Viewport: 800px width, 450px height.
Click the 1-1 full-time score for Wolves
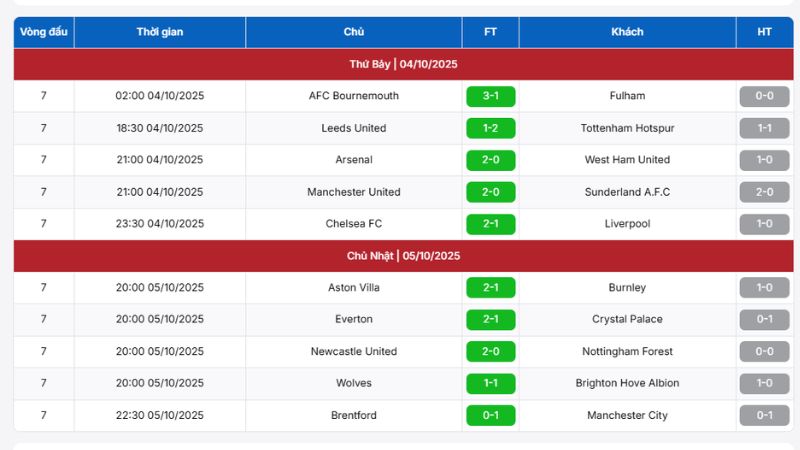click(x=490, y=383)
